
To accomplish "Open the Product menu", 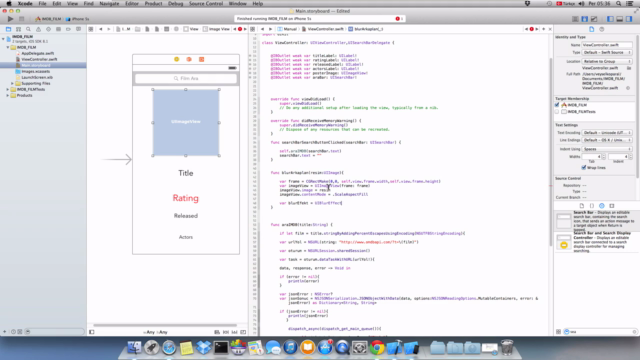I will pos(153,4).
